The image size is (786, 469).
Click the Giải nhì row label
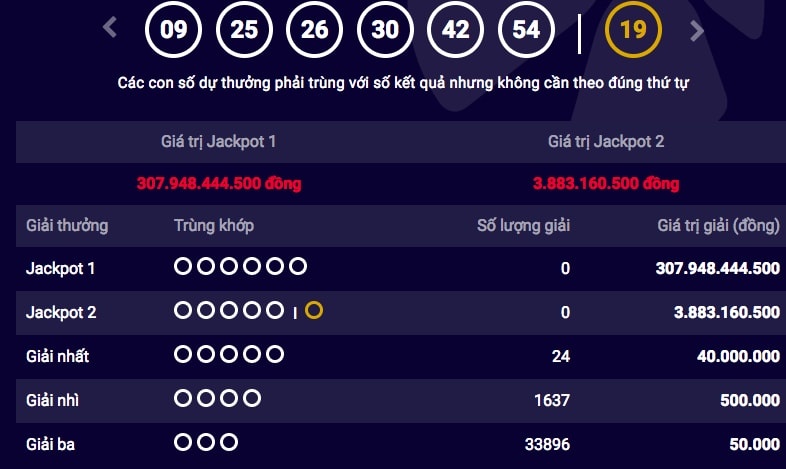pyautogui.click(x=53, y=400)
